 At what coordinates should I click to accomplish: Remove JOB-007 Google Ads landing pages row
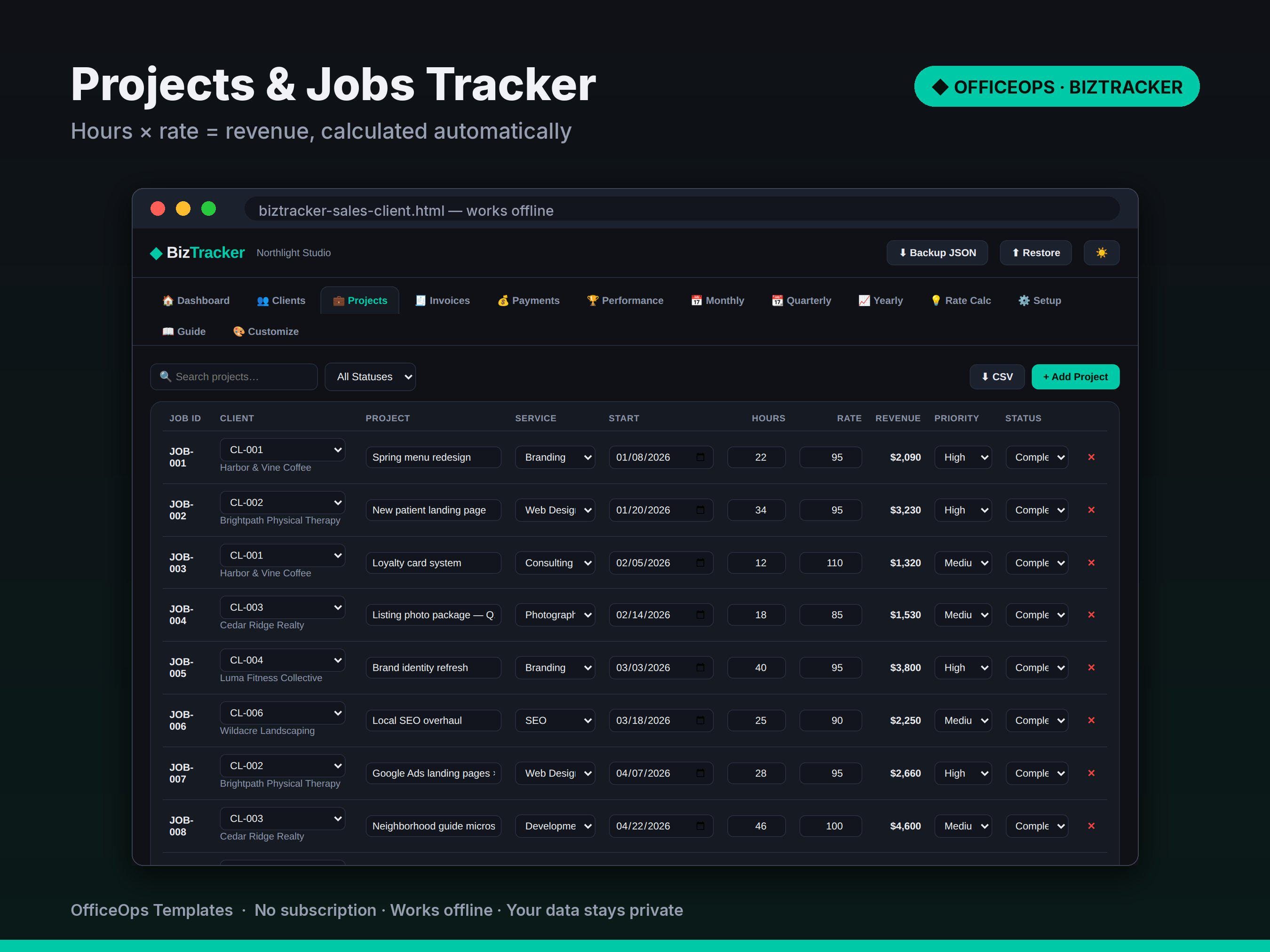pos(1091,773)
